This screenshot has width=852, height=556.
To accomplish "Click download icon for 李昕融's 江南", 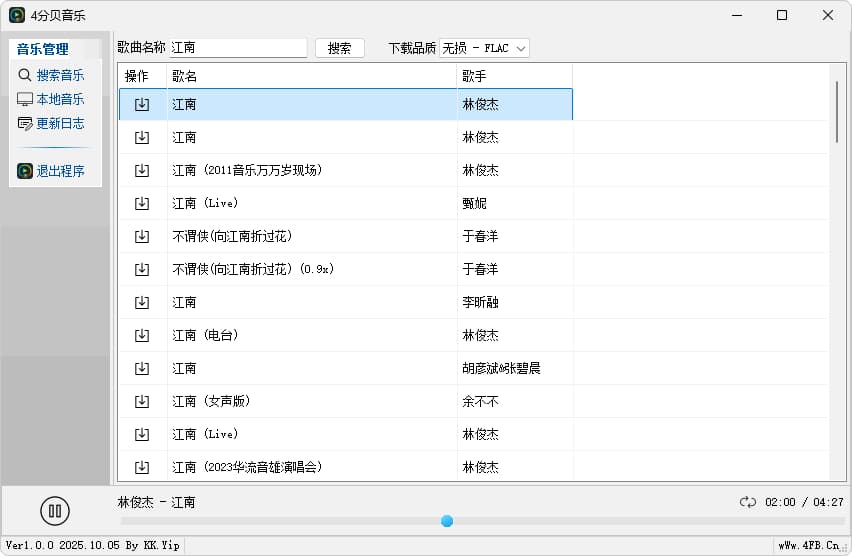I will 142,302.
